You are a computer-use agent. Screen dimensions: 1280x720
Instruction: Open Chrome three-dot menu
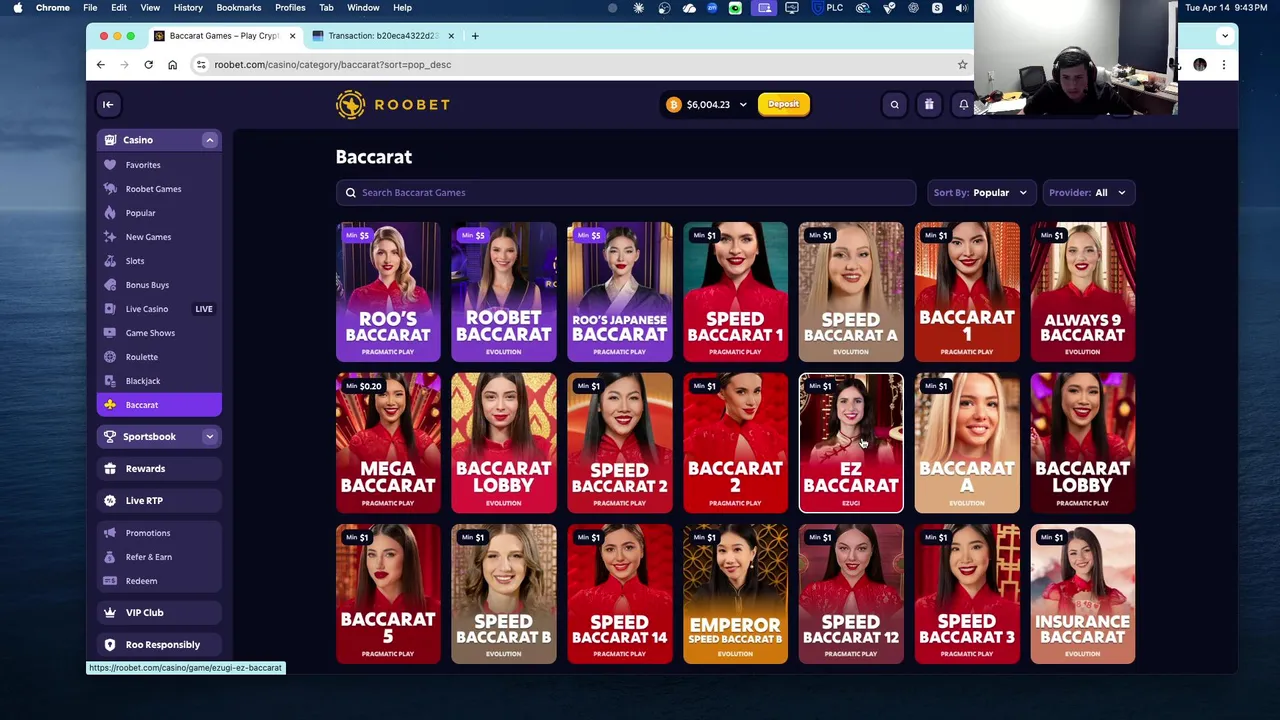1223,64
